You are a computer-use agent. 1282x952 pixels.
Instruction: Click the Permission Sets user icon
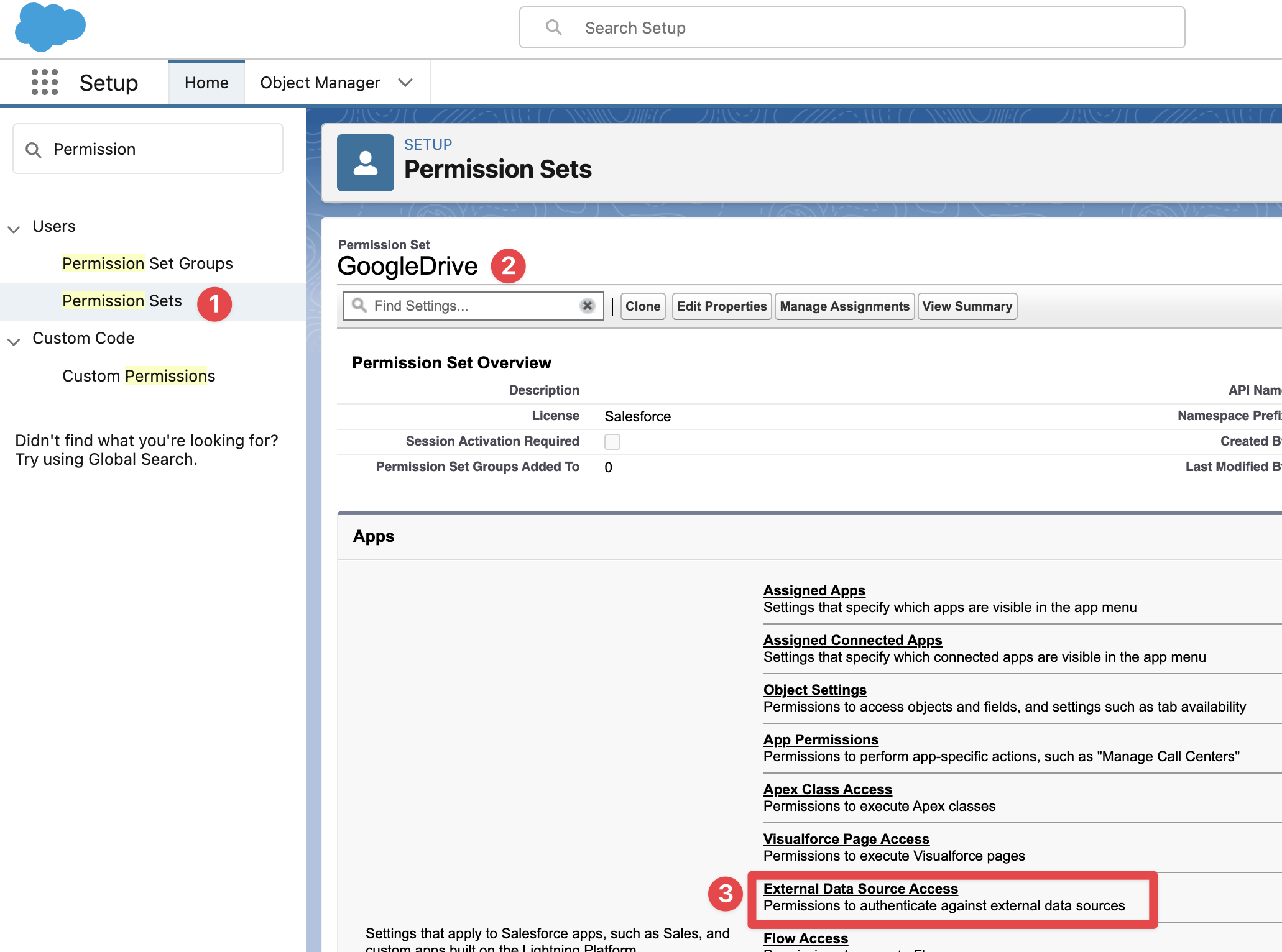pyautogui.click(x=365, y=163)
